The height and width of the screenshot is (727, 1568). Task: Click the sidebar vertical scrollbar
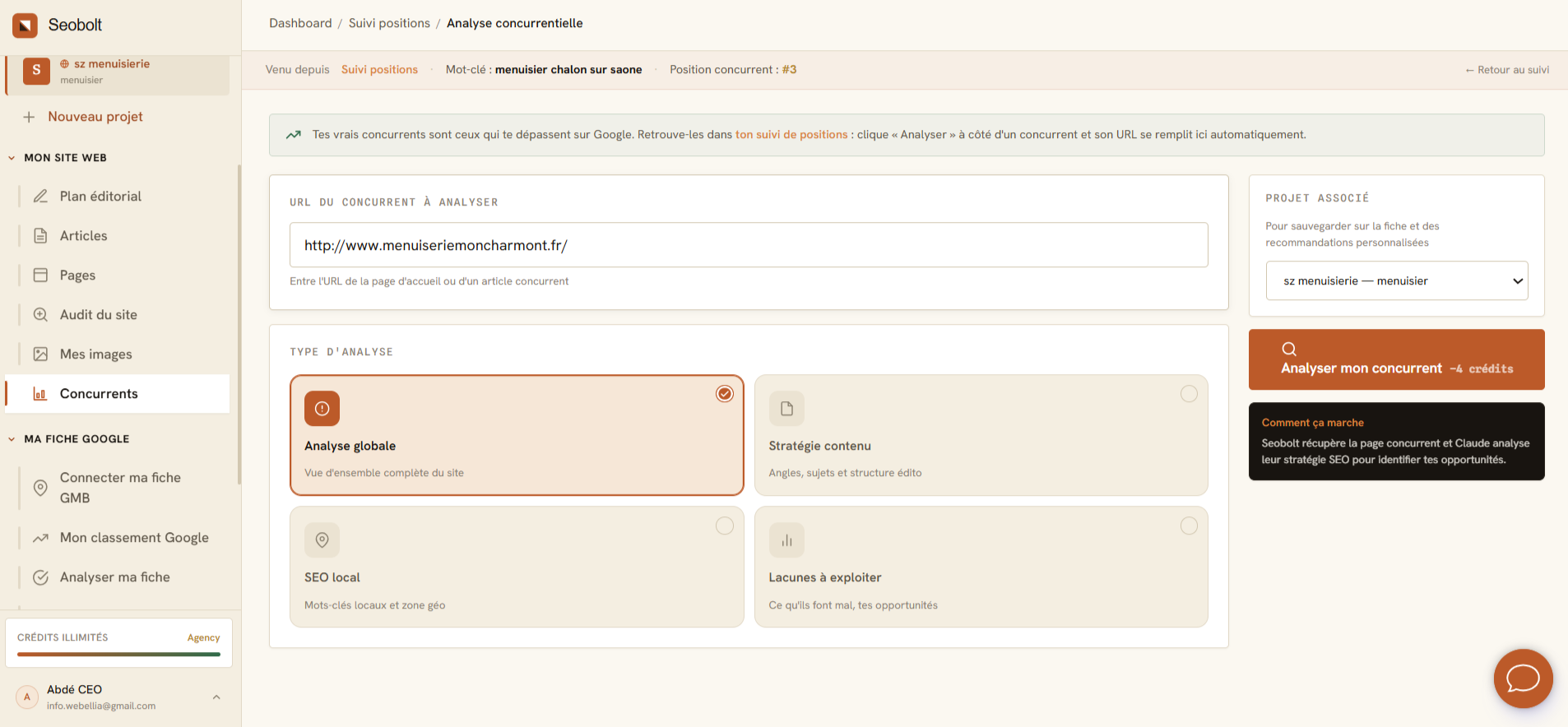point(239,325)
